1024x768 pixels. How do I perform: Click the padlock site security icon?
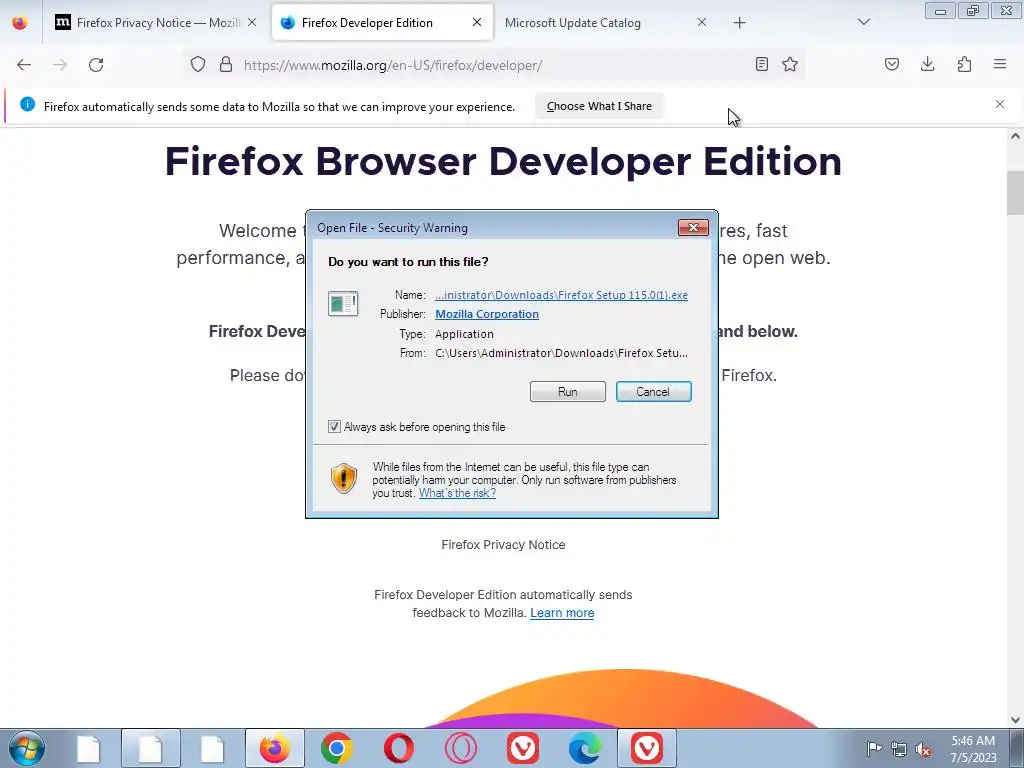pos(226,65)
